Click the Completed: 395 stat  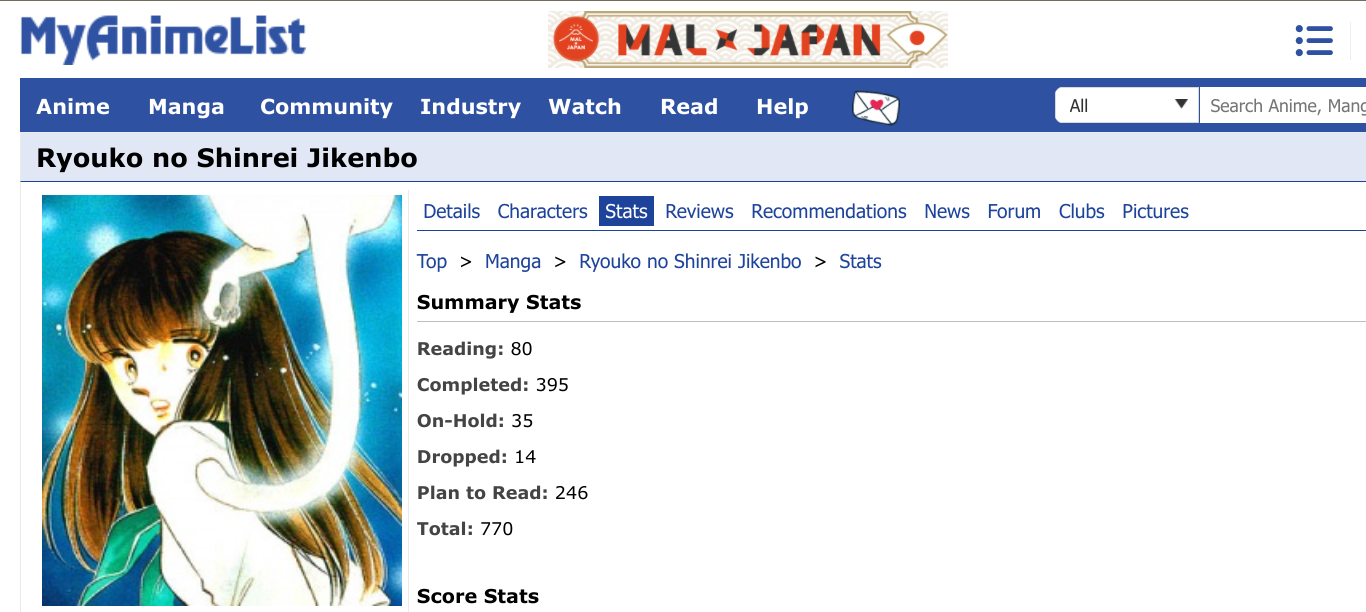point(493,385)
